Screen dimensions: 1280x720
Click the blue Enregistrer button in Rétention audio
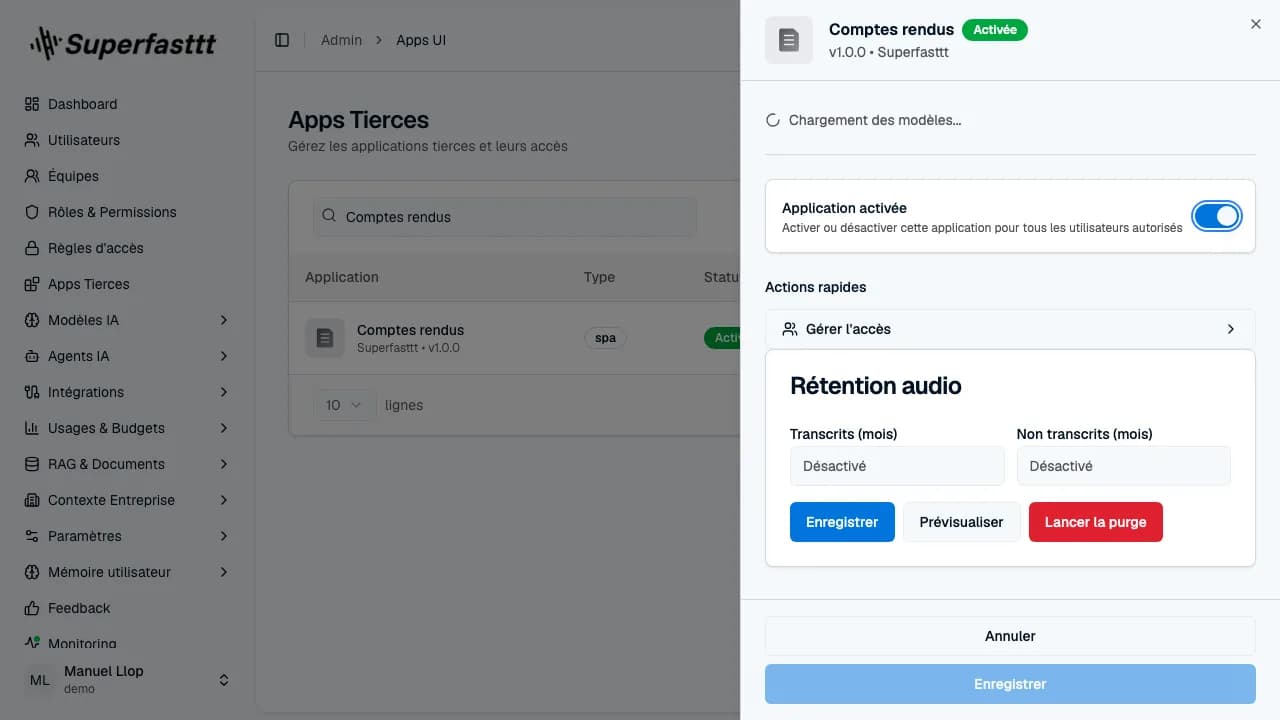pos(842,522)
